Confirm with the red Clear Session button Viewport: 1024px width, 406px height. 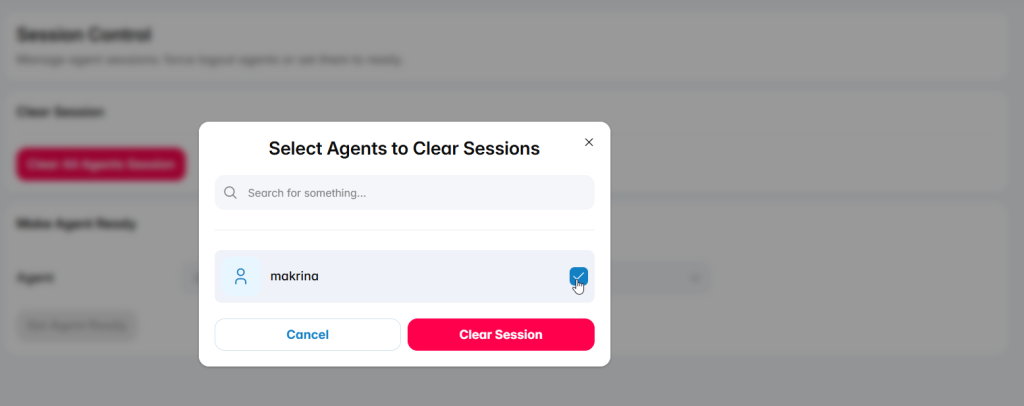pos(501,335)
